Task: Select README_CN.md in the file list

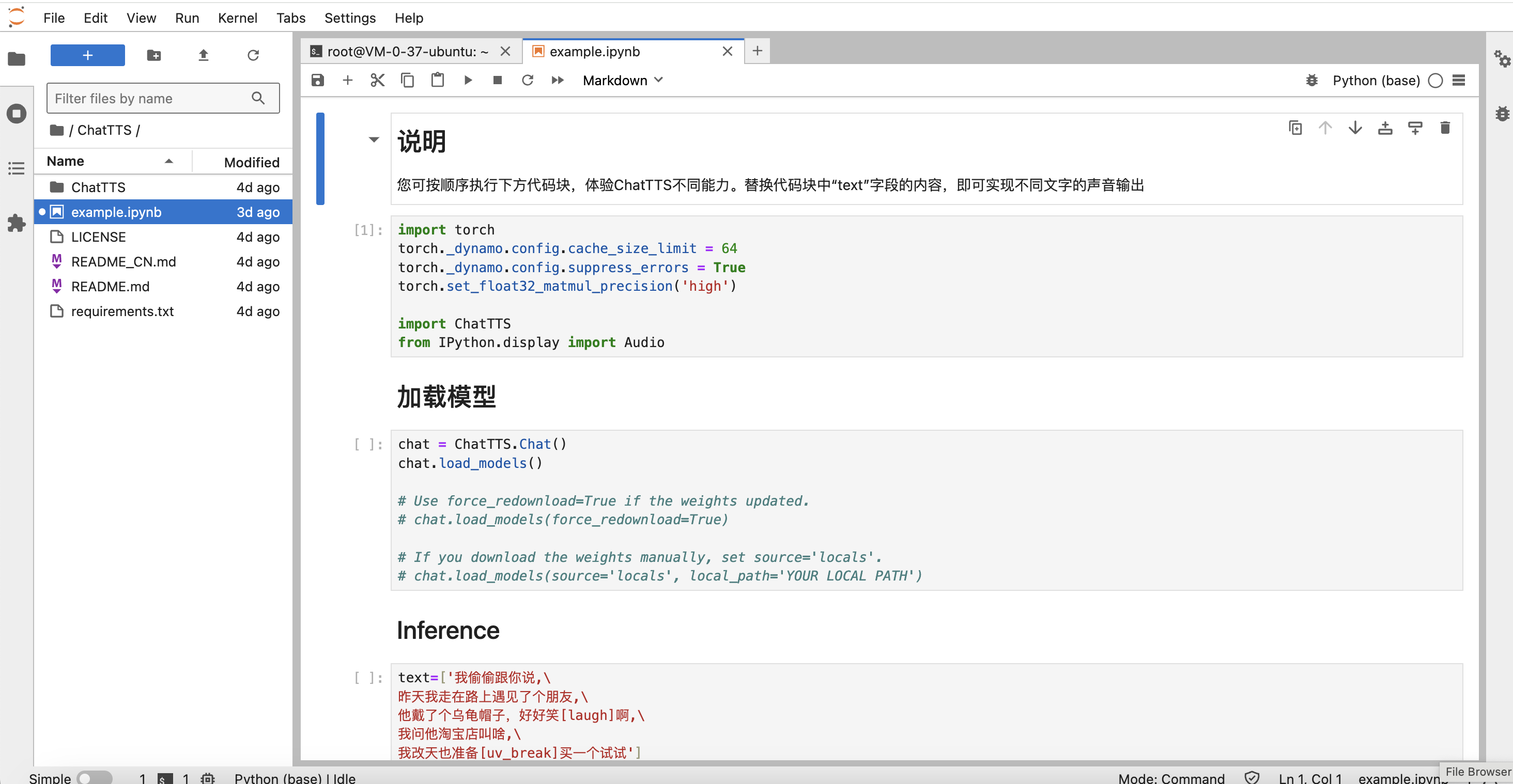Action: [x=163, y=262]
